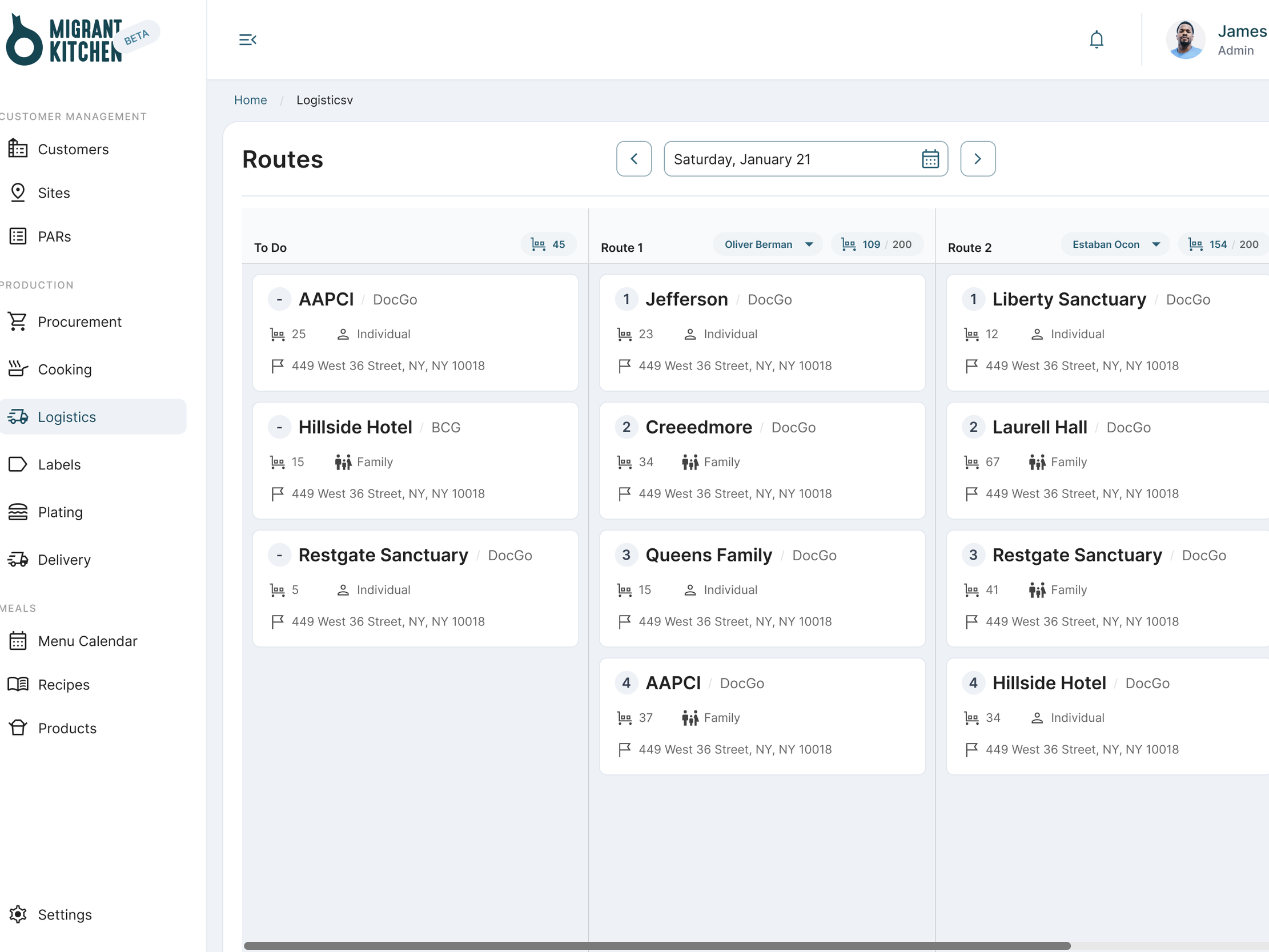1269x952 pixels.
Task: Open James Admin profile avatar
Action: (x=1185, y=39)
